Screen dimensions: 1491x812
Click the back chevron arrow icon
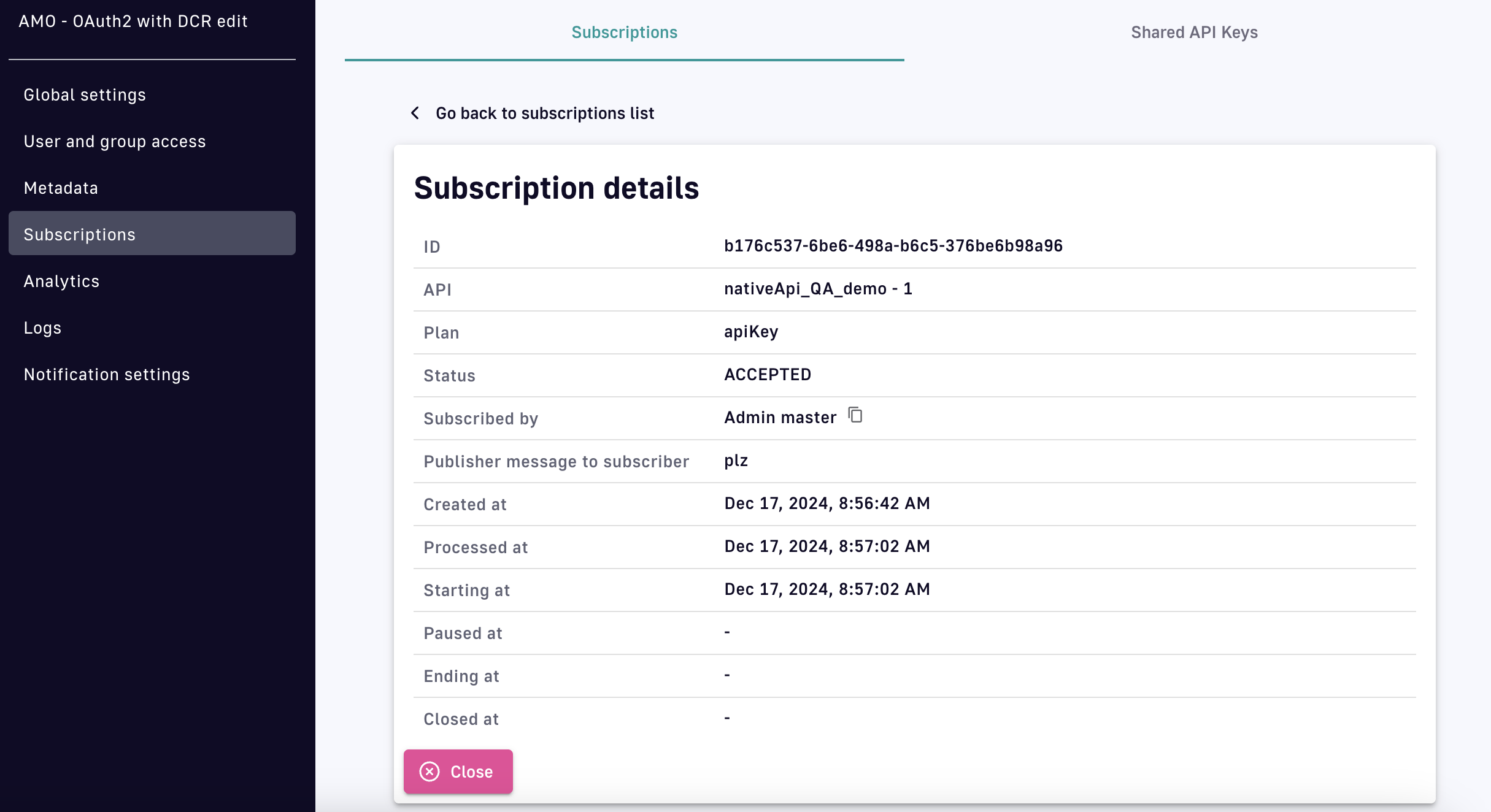tap(415, 113)
